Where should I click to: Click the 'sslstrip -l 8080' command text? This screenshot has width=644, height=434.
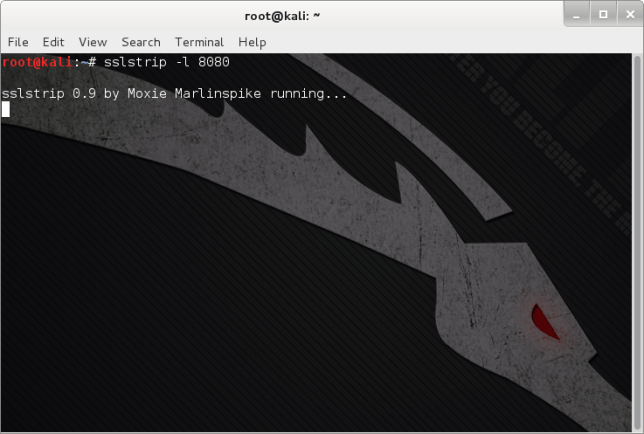click(x=166, y=62)
